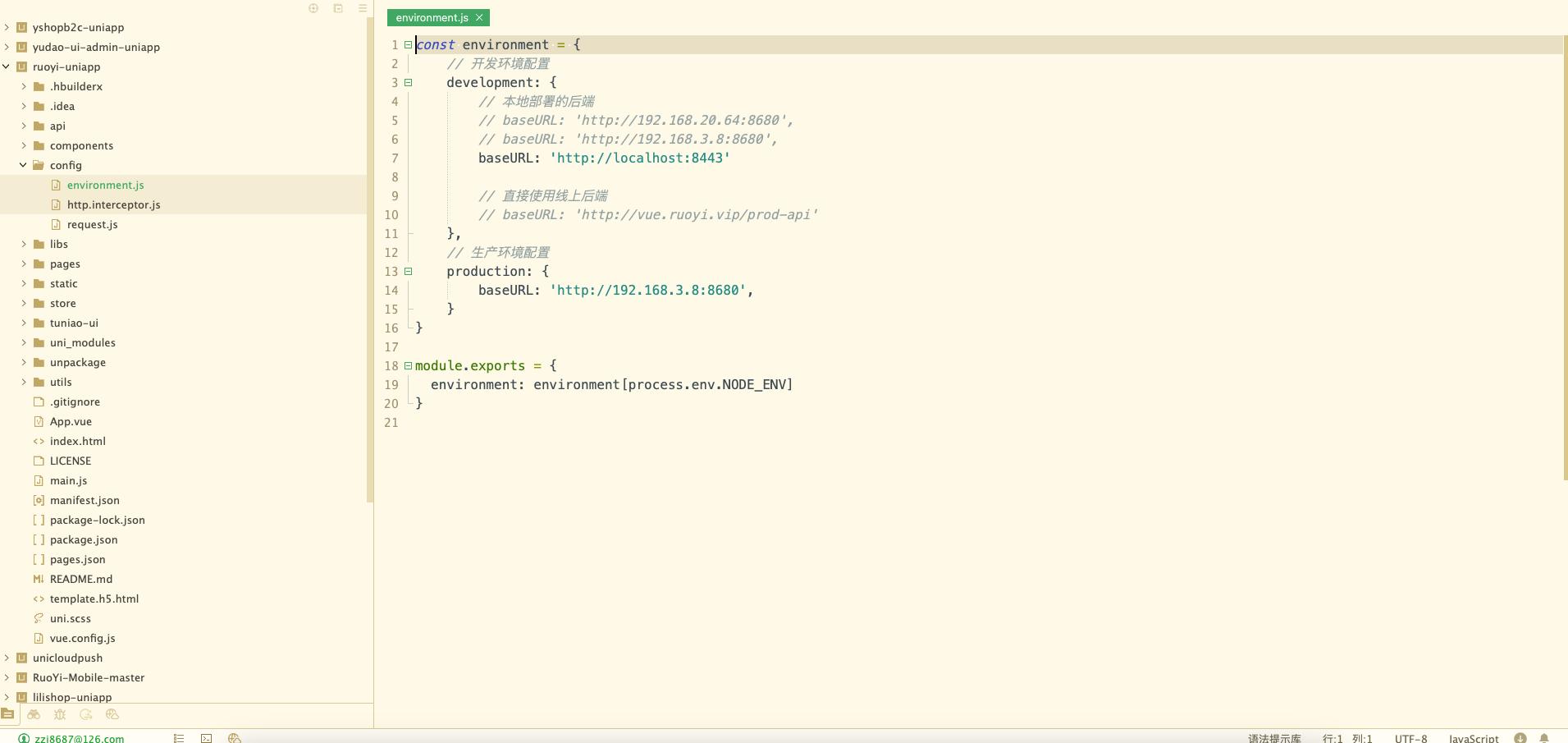Viewport: 1568px width, 743px height.
Task: Click the locate current file target icon
Action: tap(313, 8)
